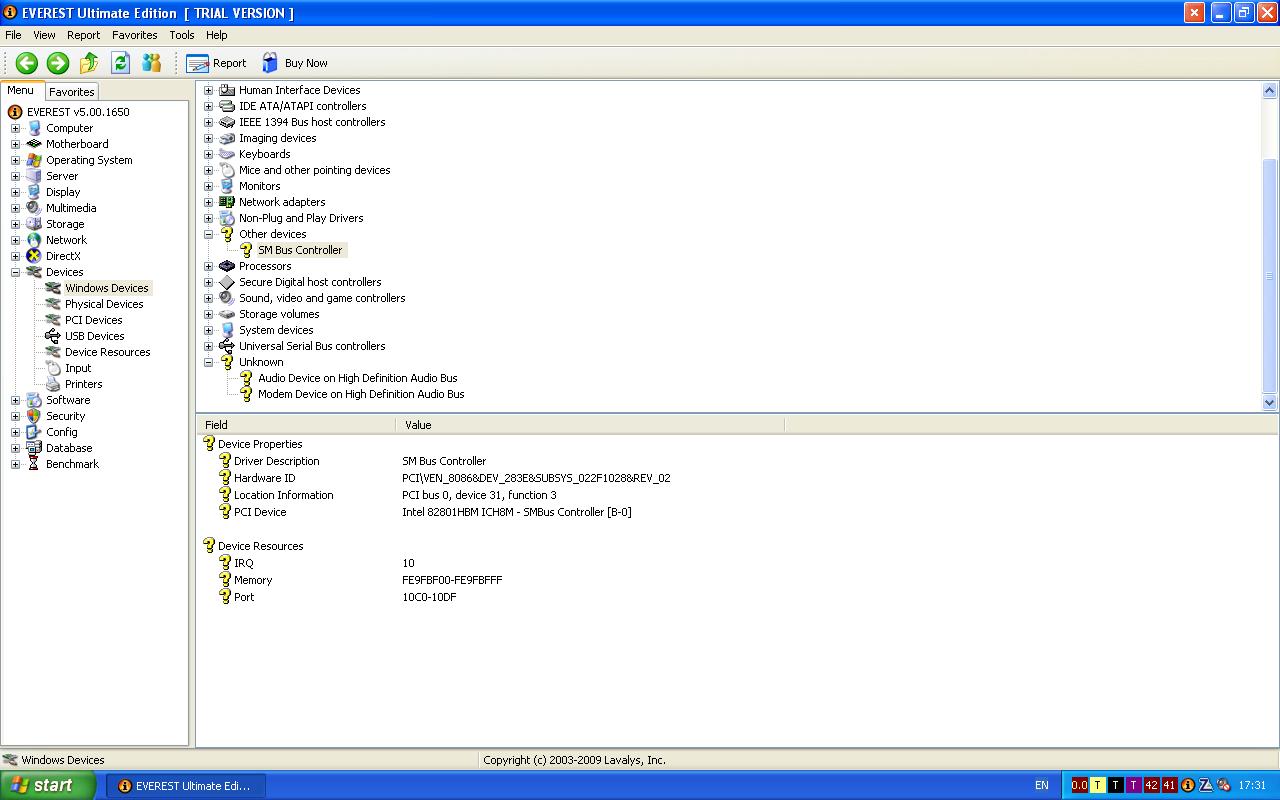Click the Secure Digital host controllers icon
The height and width of the screenshot is (800, 1280).
(227, 282)
